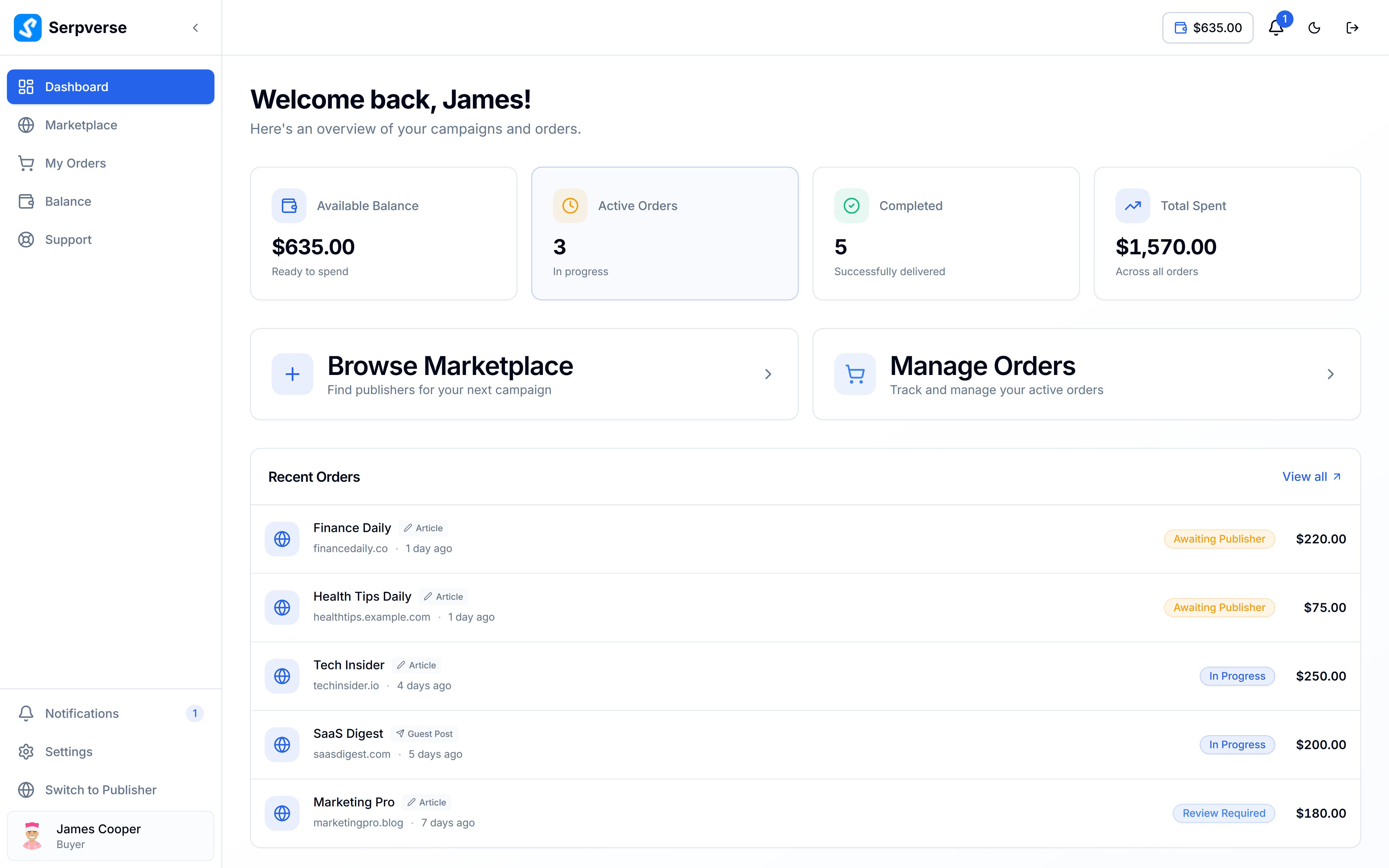The image size is (1389, 868).
Task: Open James Cooper profile thumbnail
Action: coord(32,835)
